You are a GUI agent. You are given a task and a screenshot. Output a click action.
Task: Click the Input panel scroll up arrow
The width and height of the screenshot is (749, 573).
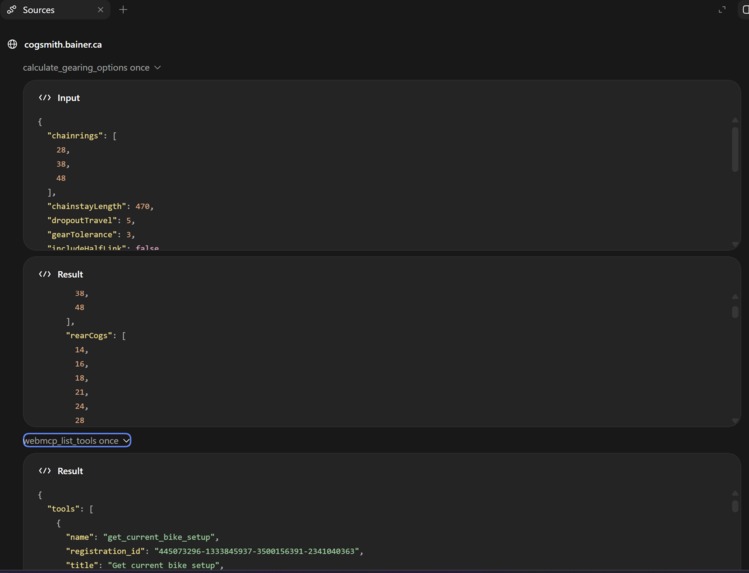[x=735, y=120]
